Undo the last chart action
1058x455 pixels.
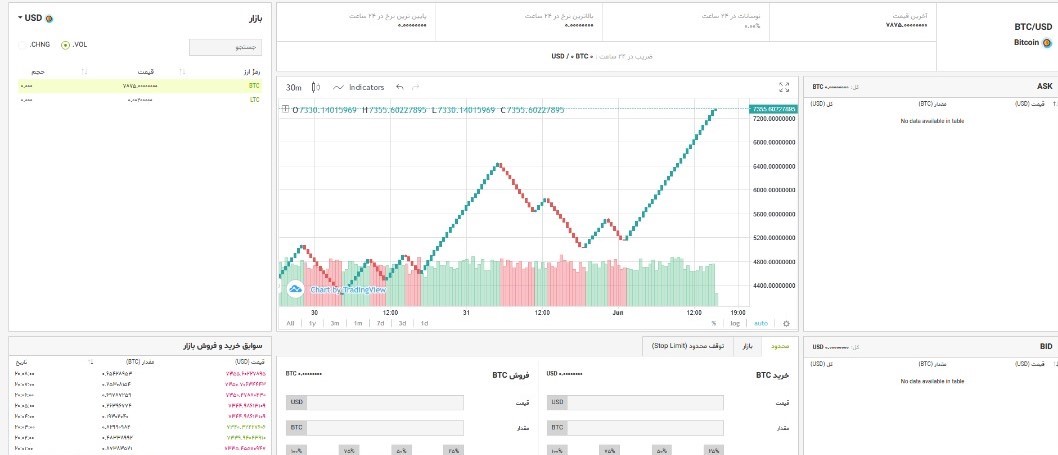point(400,88)
